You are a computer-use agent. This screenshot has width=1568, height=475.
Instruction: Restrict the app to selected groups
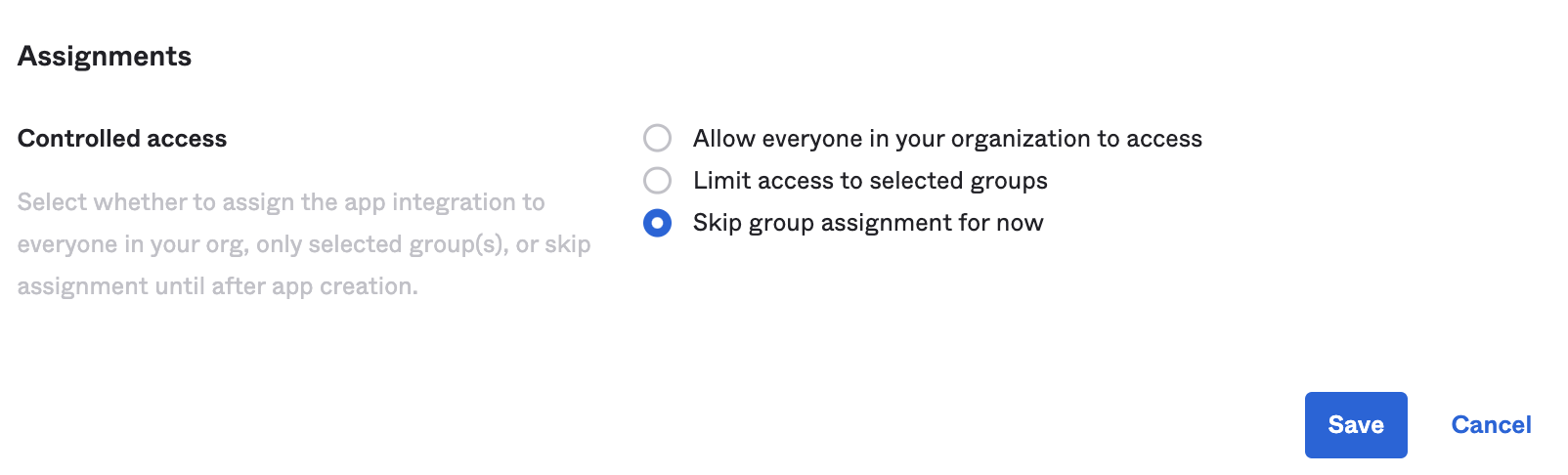pos(657,181)
